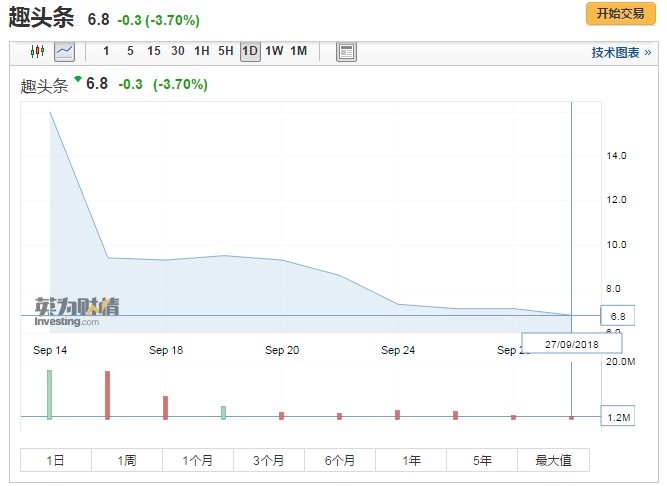Screen dimensions: 667x486
Task: Click the 1.2M volume marker label
Action: (618, 417)
